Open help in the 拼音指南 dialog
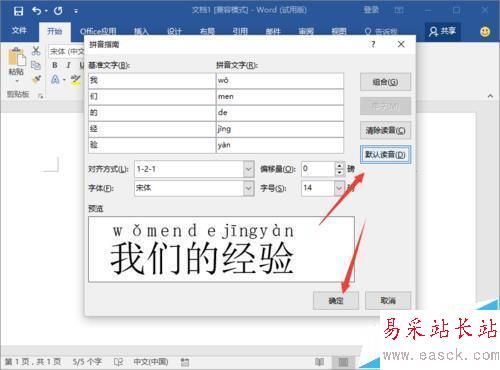 click(373, 44)
